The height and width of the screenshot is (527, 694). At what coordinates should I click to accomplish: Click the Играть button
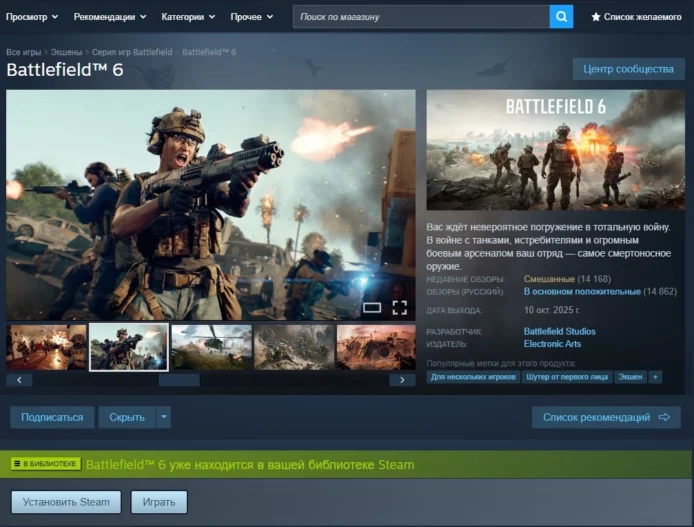(159, 502)
